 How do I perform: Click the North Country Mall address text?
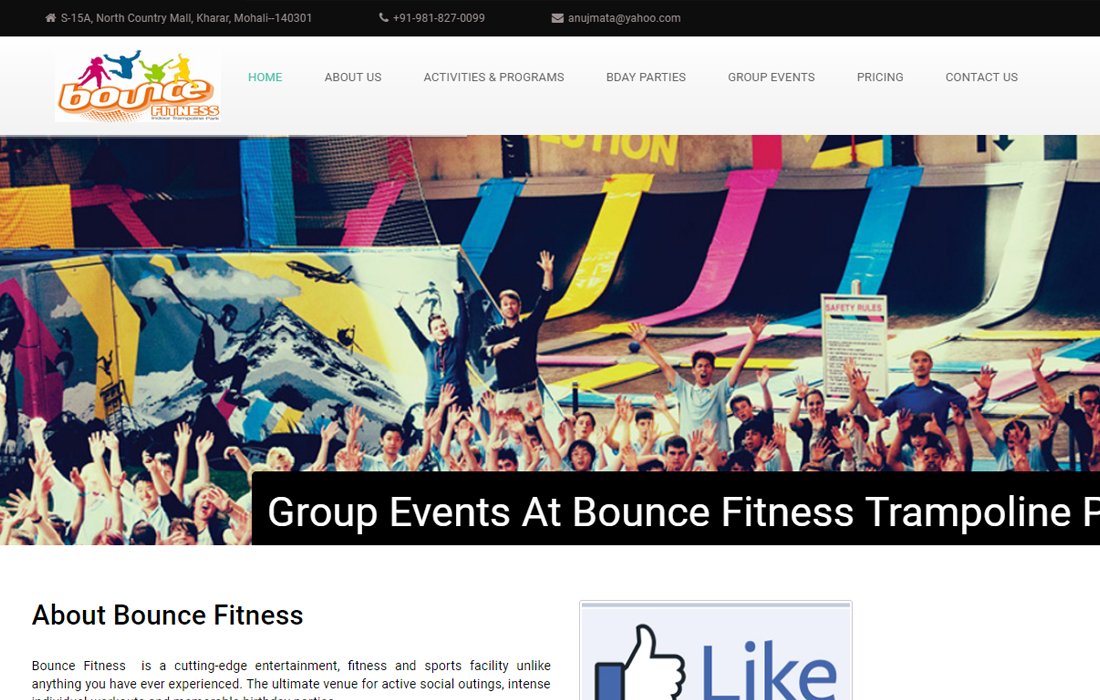click(186, 18)
